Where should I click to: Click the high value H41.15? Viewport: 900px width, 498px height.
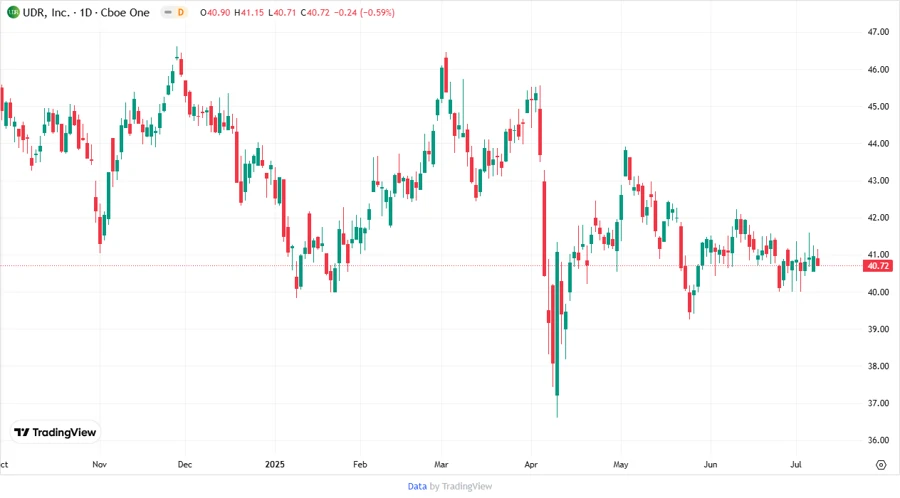click(249, 12)
